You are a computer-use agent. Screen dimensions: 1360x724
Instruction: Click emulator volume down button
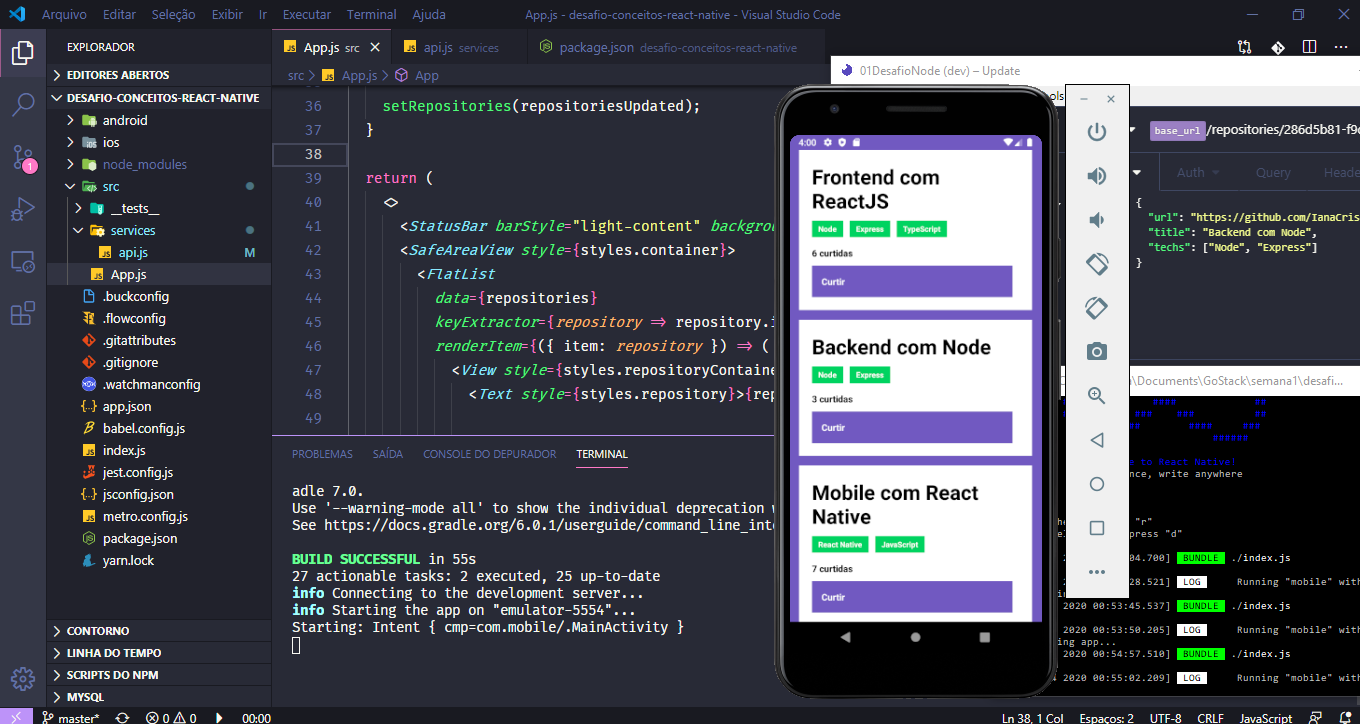pos(1097,220)
